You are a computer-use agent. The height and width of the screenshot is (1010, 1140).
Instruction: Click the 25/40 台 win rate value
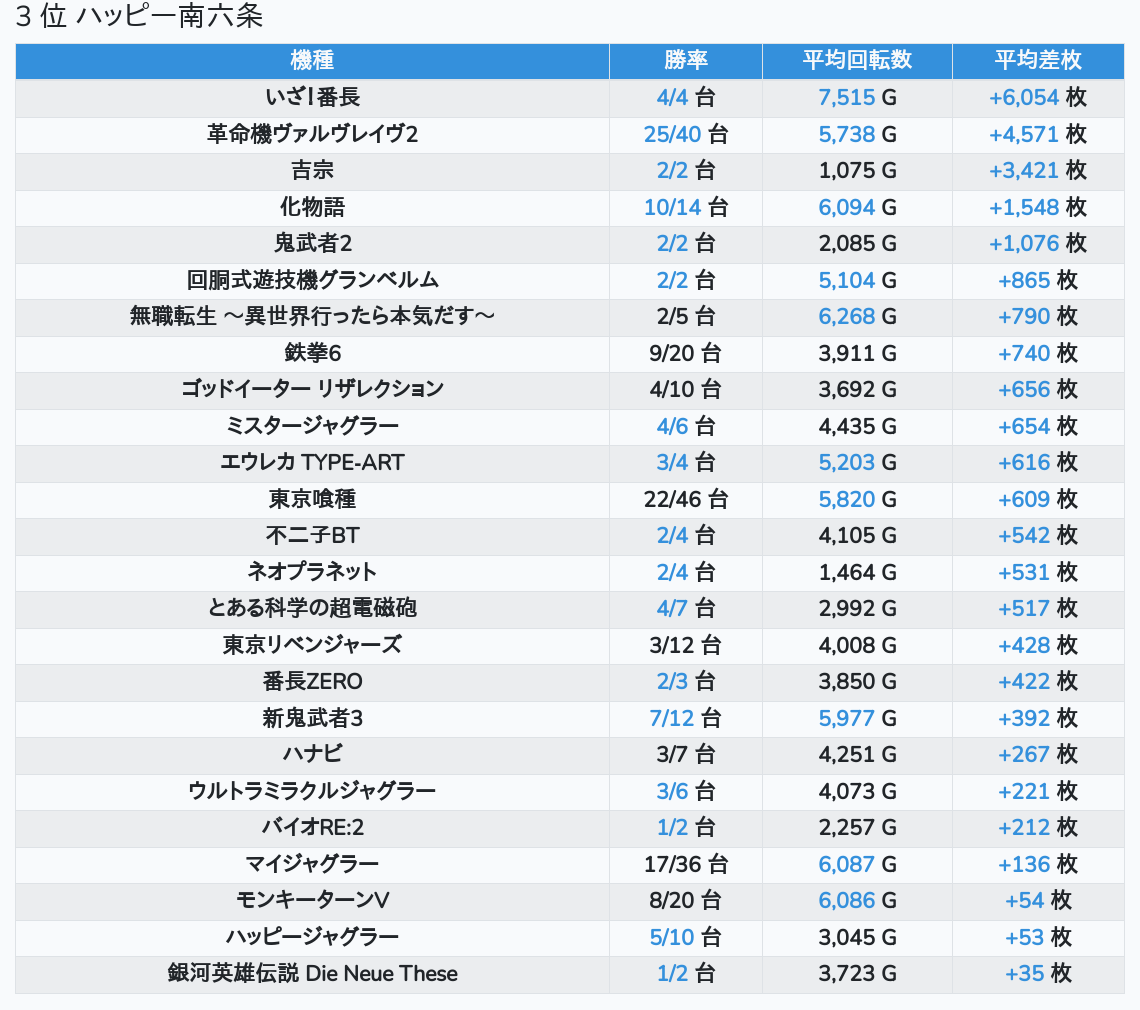click(x=685, y=134)
